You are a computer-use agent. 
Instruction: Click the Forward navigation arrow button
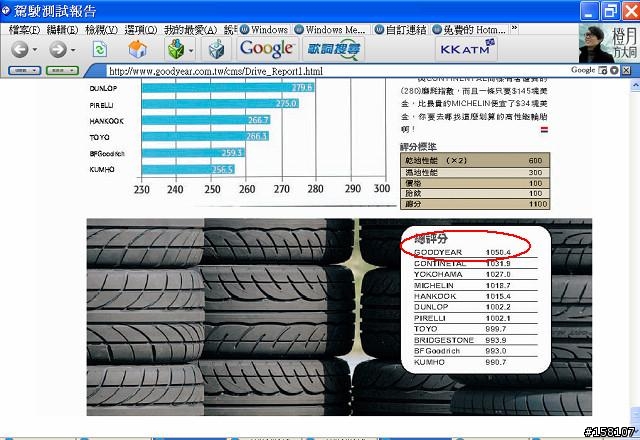(x=58, y=49)
